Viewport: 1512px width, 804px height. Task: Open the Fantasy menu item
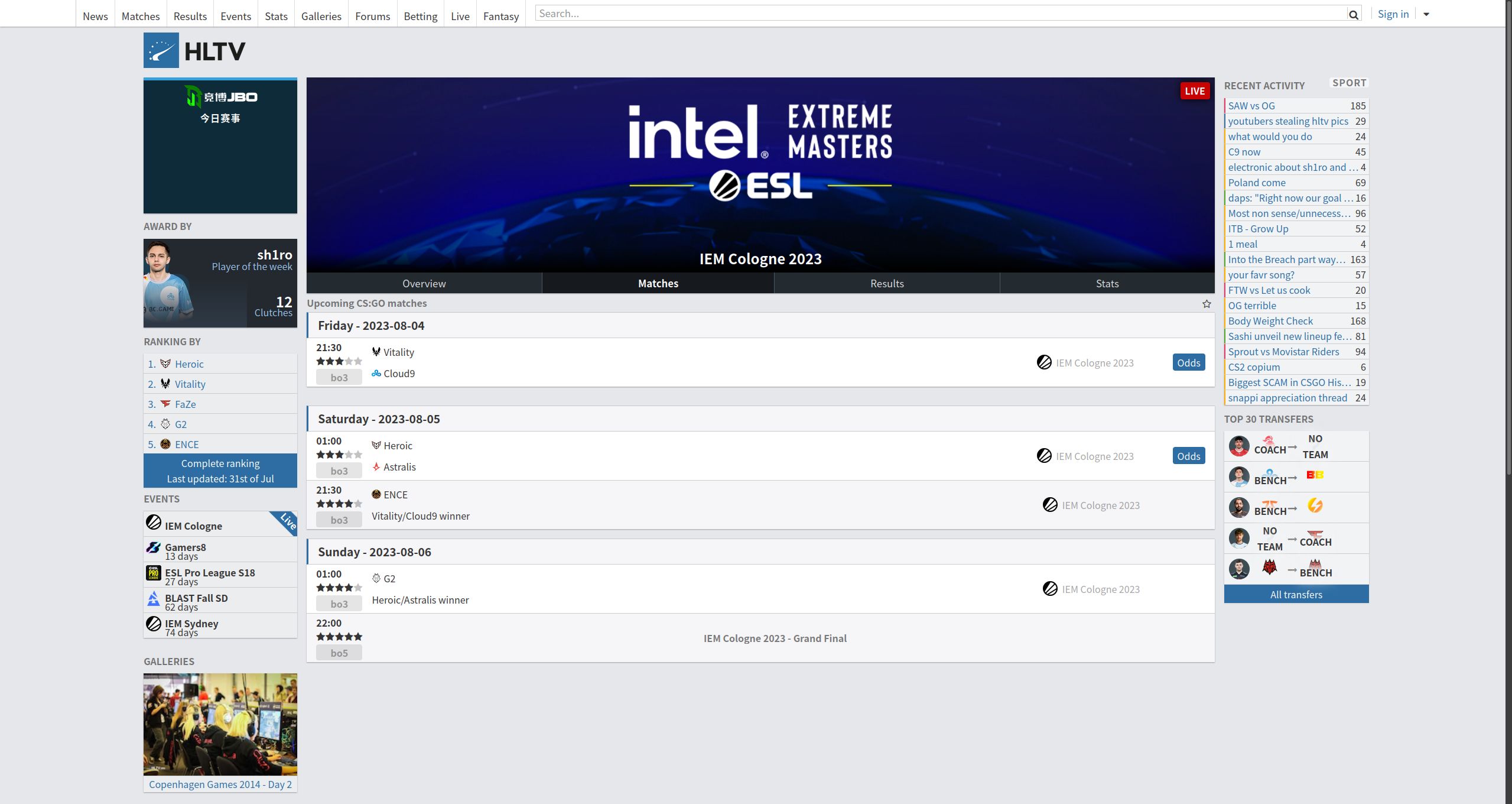(500, 16)
